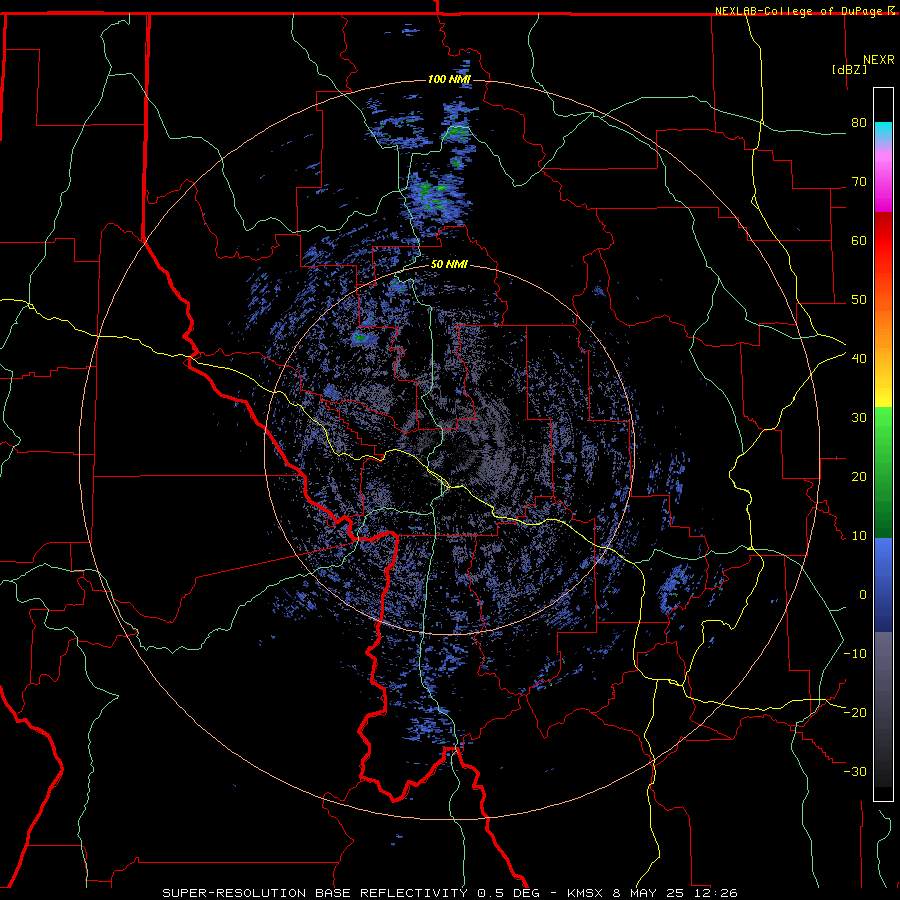Click the [dBZ] units label
Viewport: 900px width, 900px height.
(849, 69)
